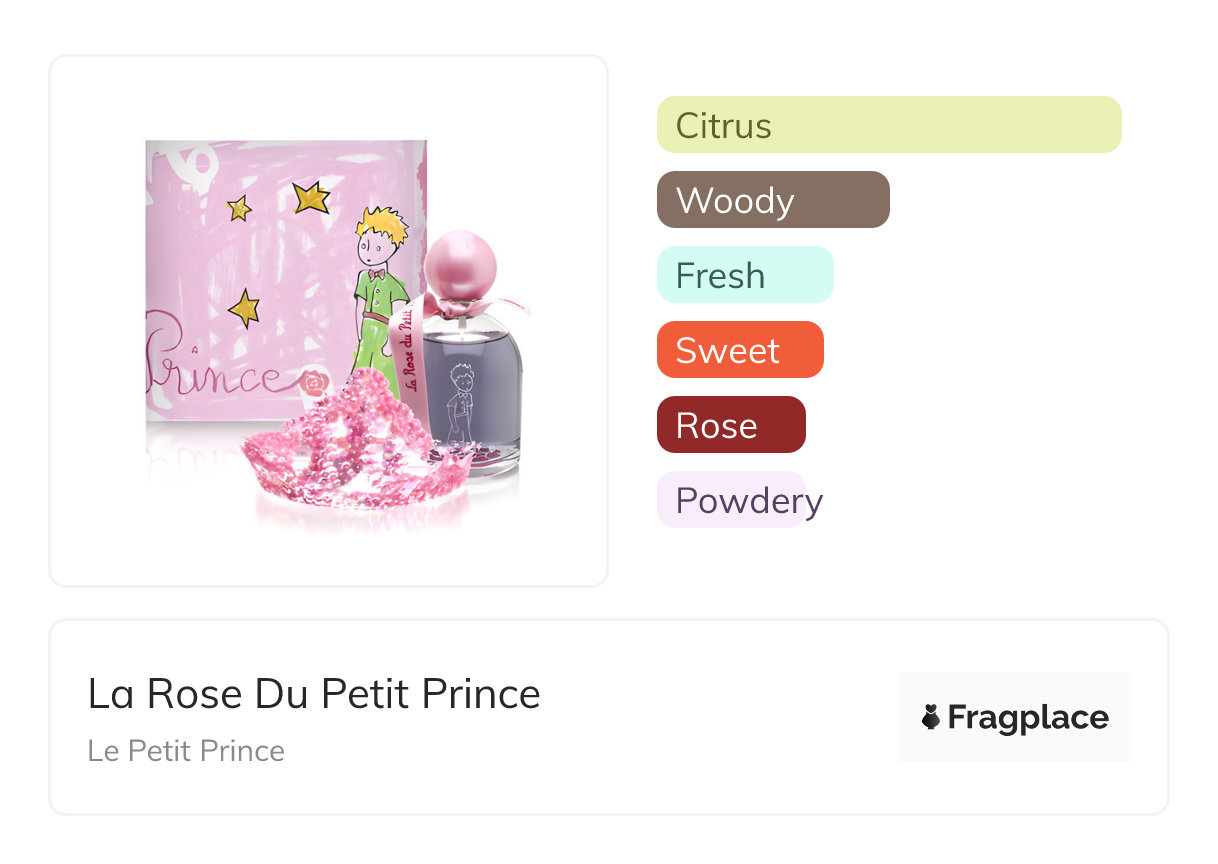Select the Woody accord bar

point(773,200)
